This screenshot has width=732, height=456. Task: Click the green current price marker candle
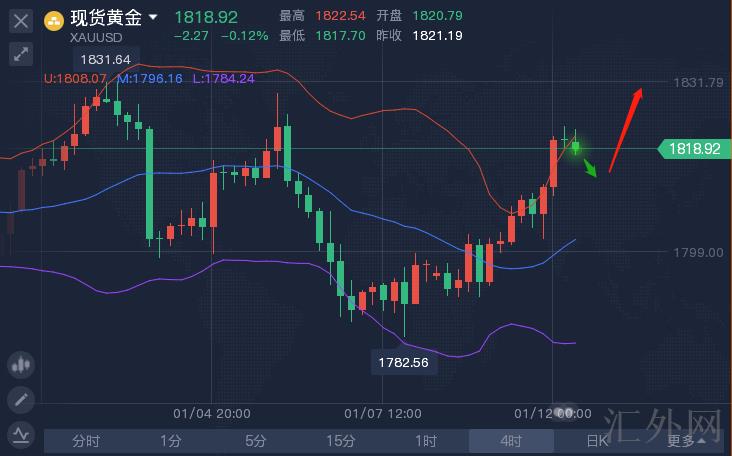coord(575,148)
